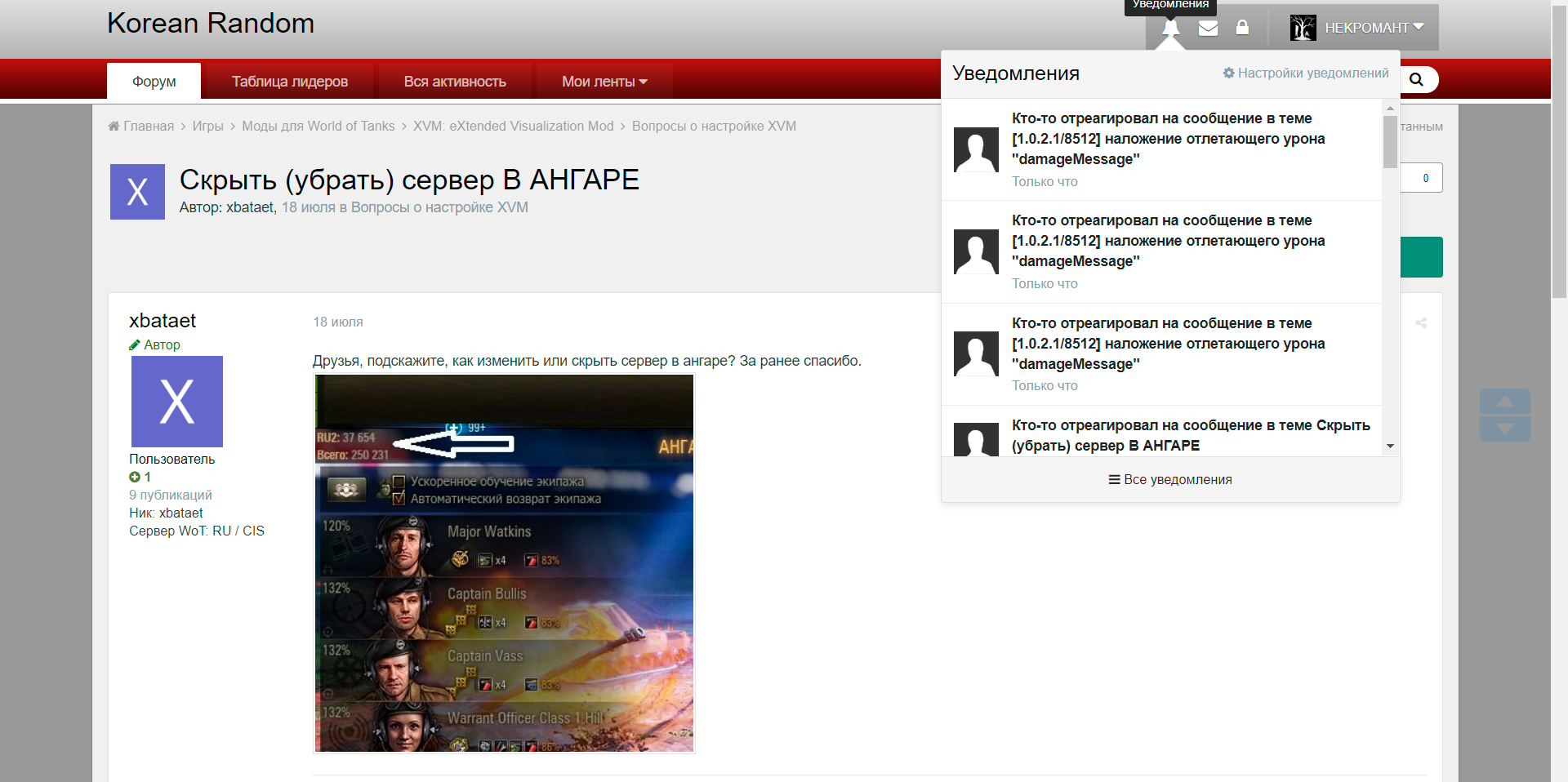Open Настройки уведомлений settings link
The image size is (1568, 782).
point(1305,73)
